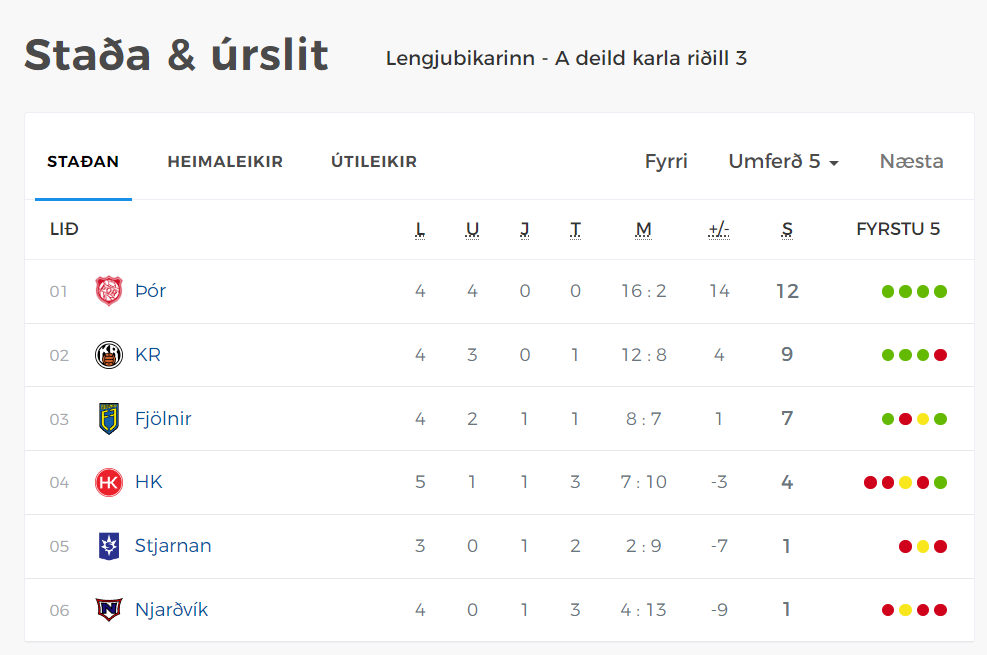Click the Þór team crest icon
Image resolution: width=987 pixels, height=655 pixels.
[108, 291]
